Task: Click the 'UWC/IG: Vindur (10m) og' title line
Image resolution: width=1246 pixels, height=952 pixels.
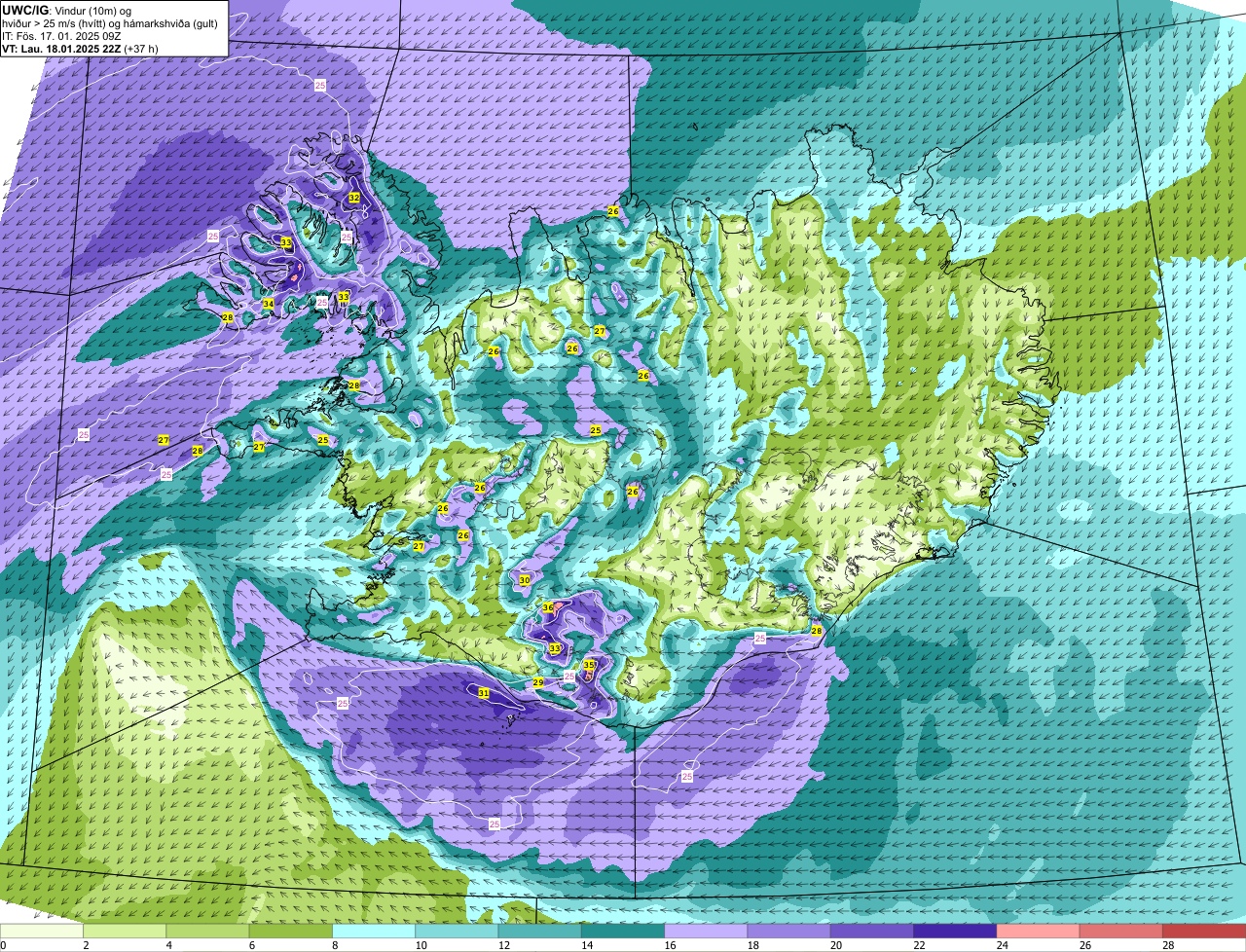Action: click(67, 11)
